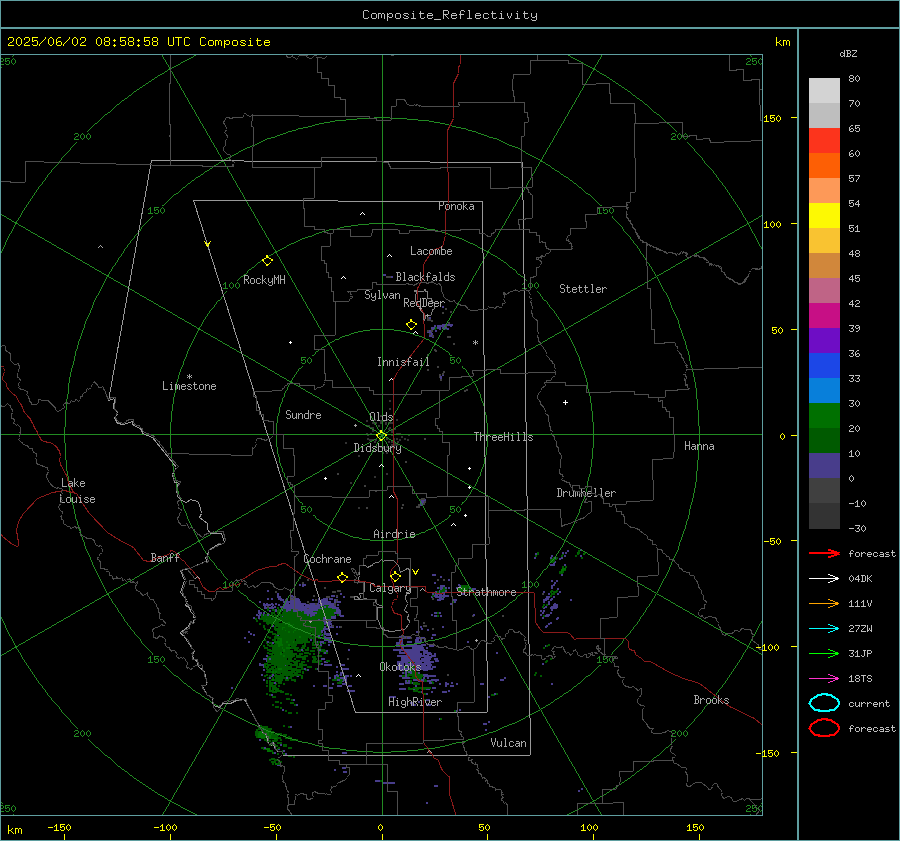Click the yellow V marker northeast of Calgary
The height and width of the screenshot is (841, 900).
click(416, 572)
